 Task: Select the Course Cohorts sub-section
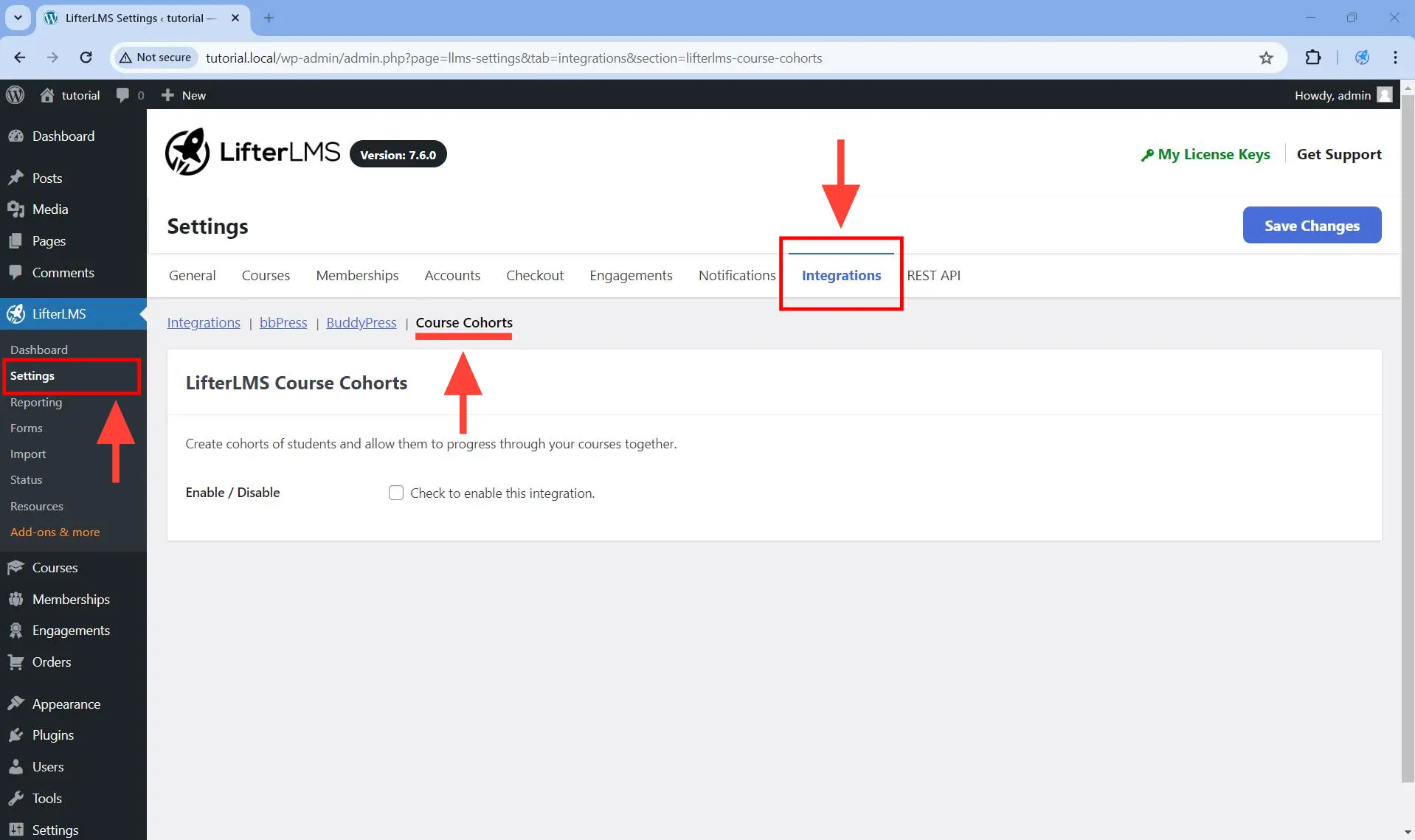pos(464,322)
